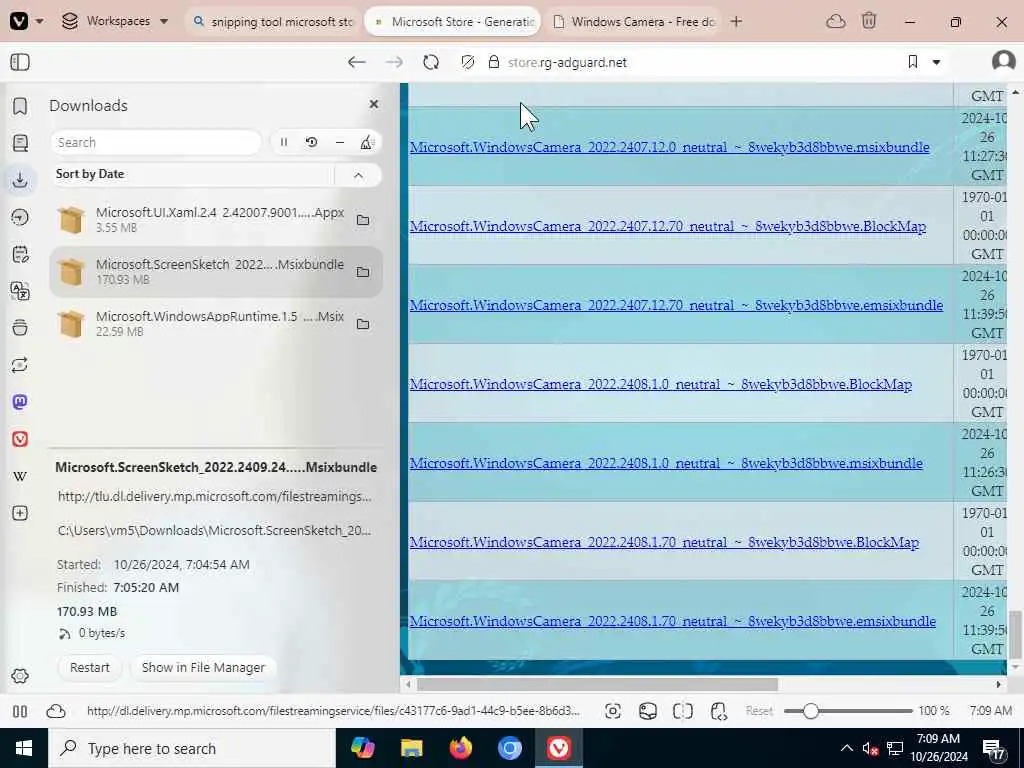
Task: Switch to the Microsoft Store - Generation tab
Action: point(453,22)
